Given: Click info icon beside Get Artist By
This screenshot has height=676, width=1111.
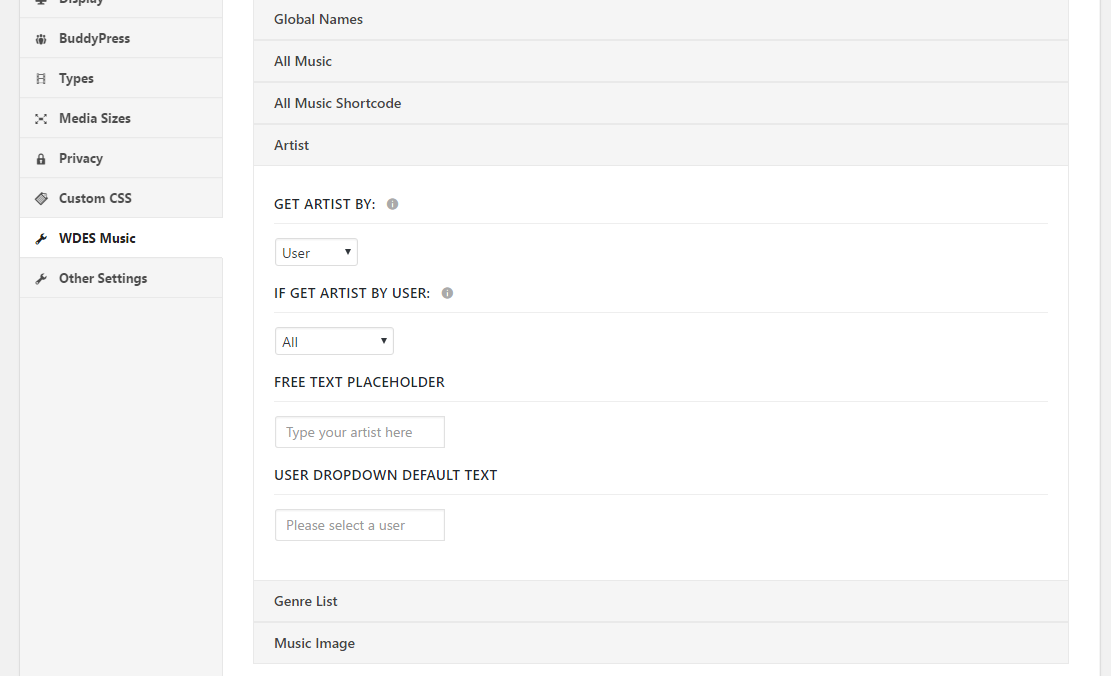Looking at the screenshot, I should pos(393,204).
